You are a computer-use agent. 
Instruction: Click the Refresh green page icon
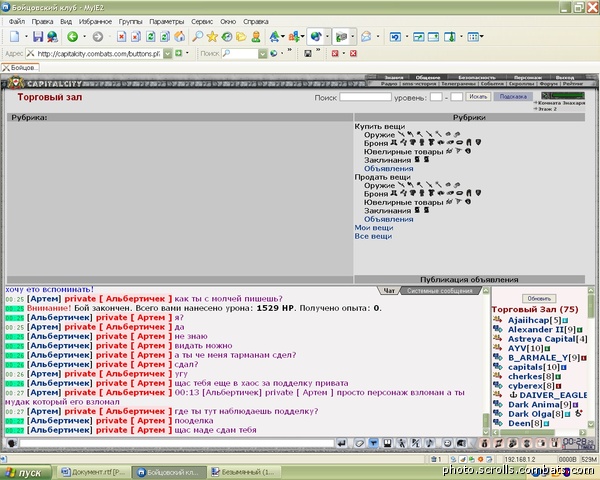pyautogui.click(x=150, y=37)
